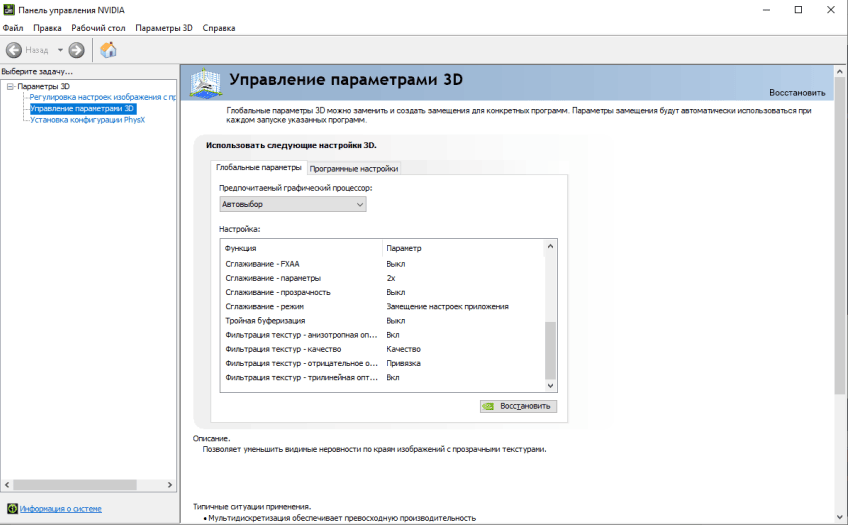
Task: Select Управление параметрами 3D tree item
Action: 82,109
